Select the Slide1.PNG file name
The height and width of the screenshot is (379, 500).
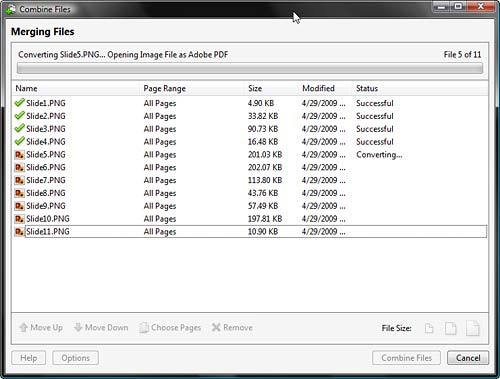pos(46,103)
